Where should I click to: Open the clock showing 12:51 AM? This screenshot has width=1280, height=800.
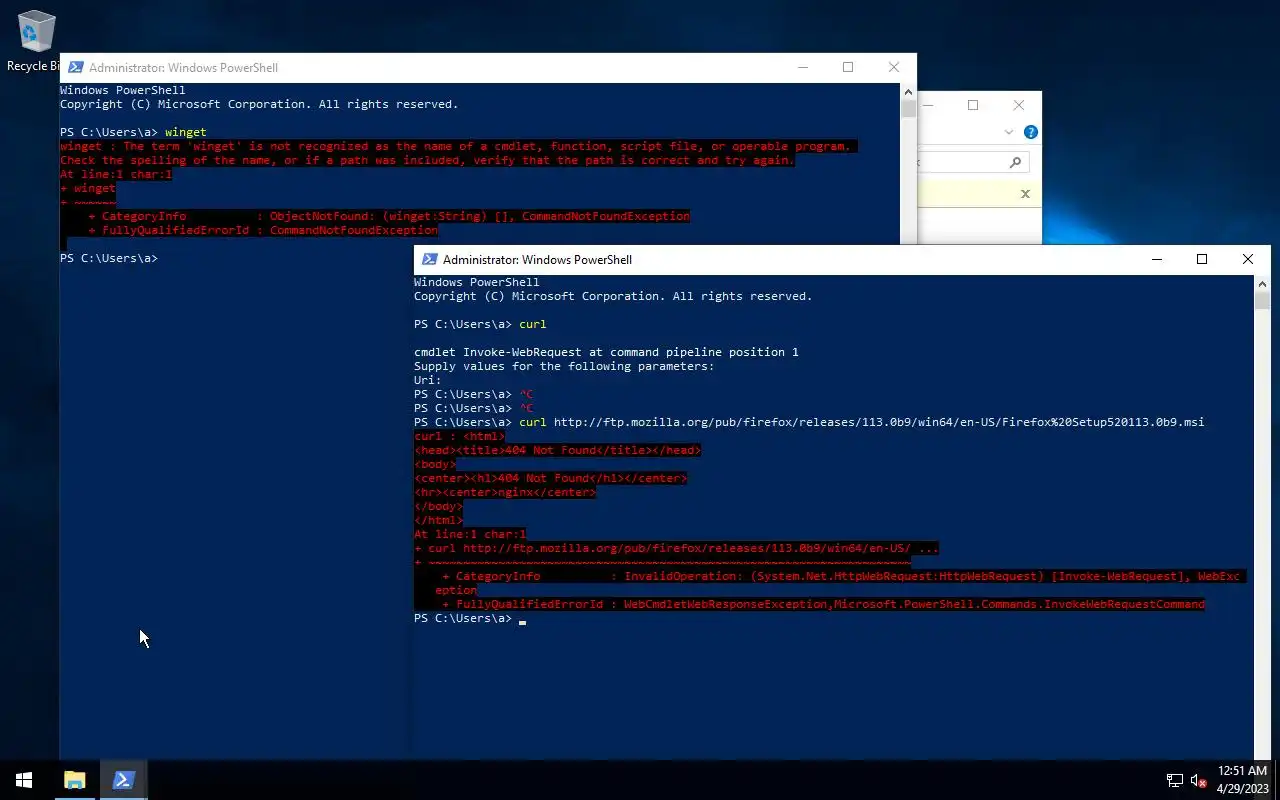[x=1243, y=780]
